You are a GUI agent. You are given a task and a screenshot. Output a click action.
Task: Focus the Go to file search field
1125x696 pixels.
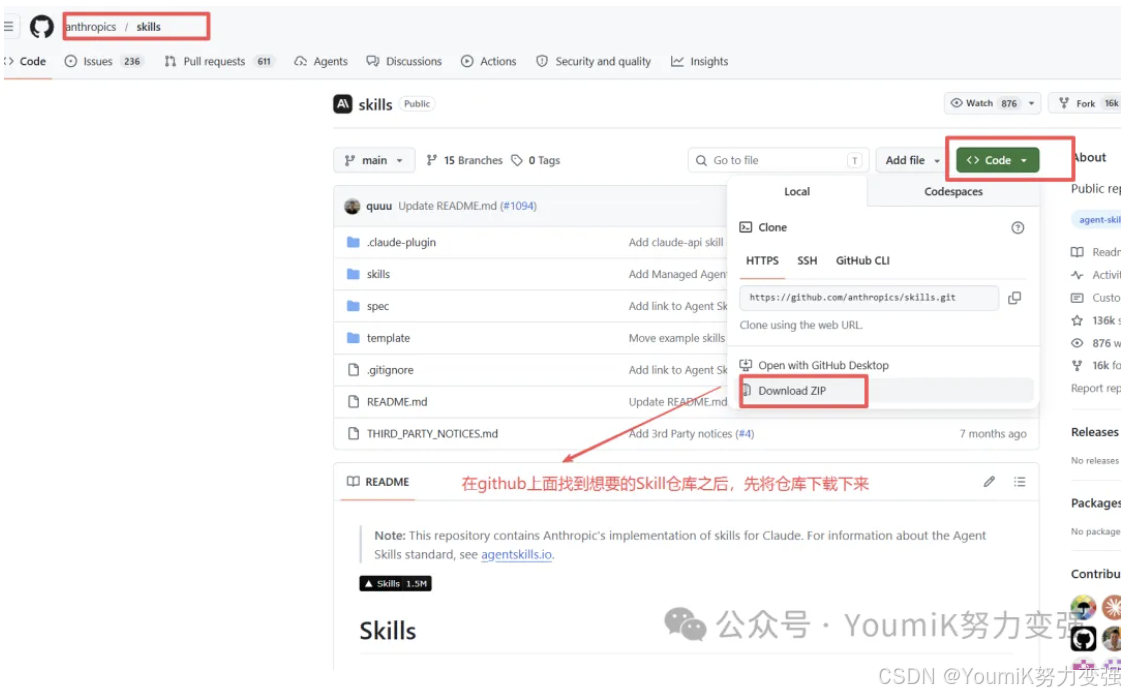pos(778,160)
